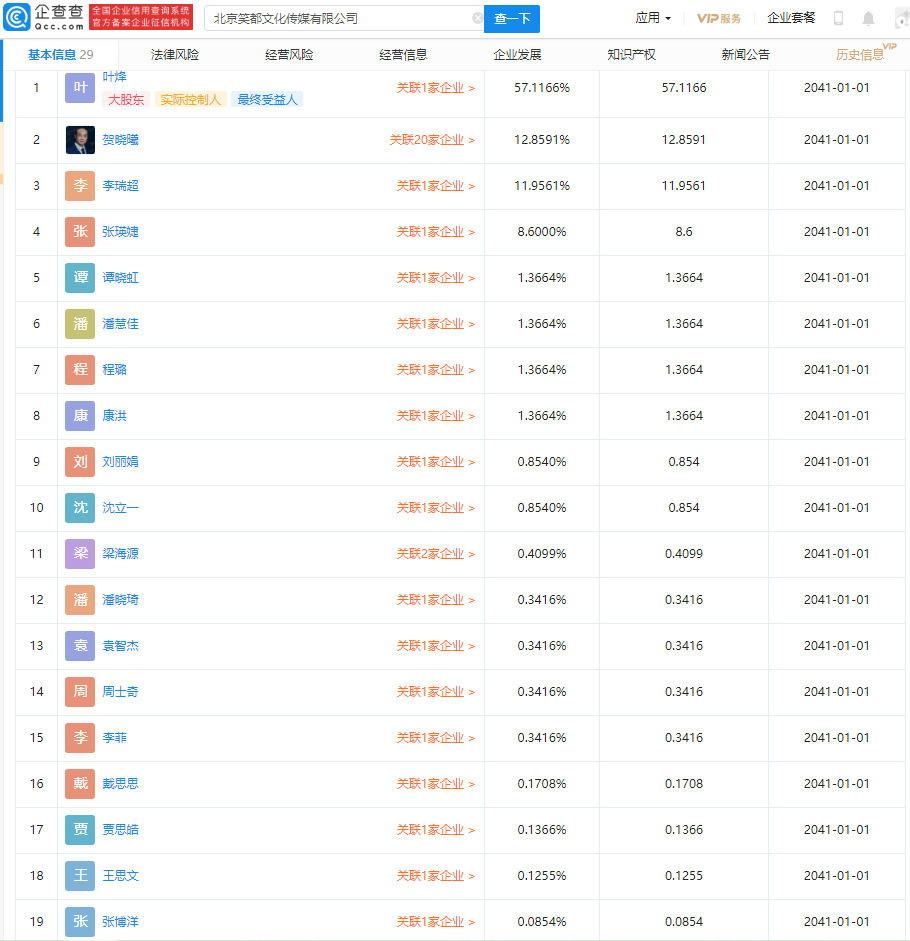Click the 梁 avatar icon for 梁海源
Image resolution: width=910 pixels, height=941 pixels.
[80, 554]
